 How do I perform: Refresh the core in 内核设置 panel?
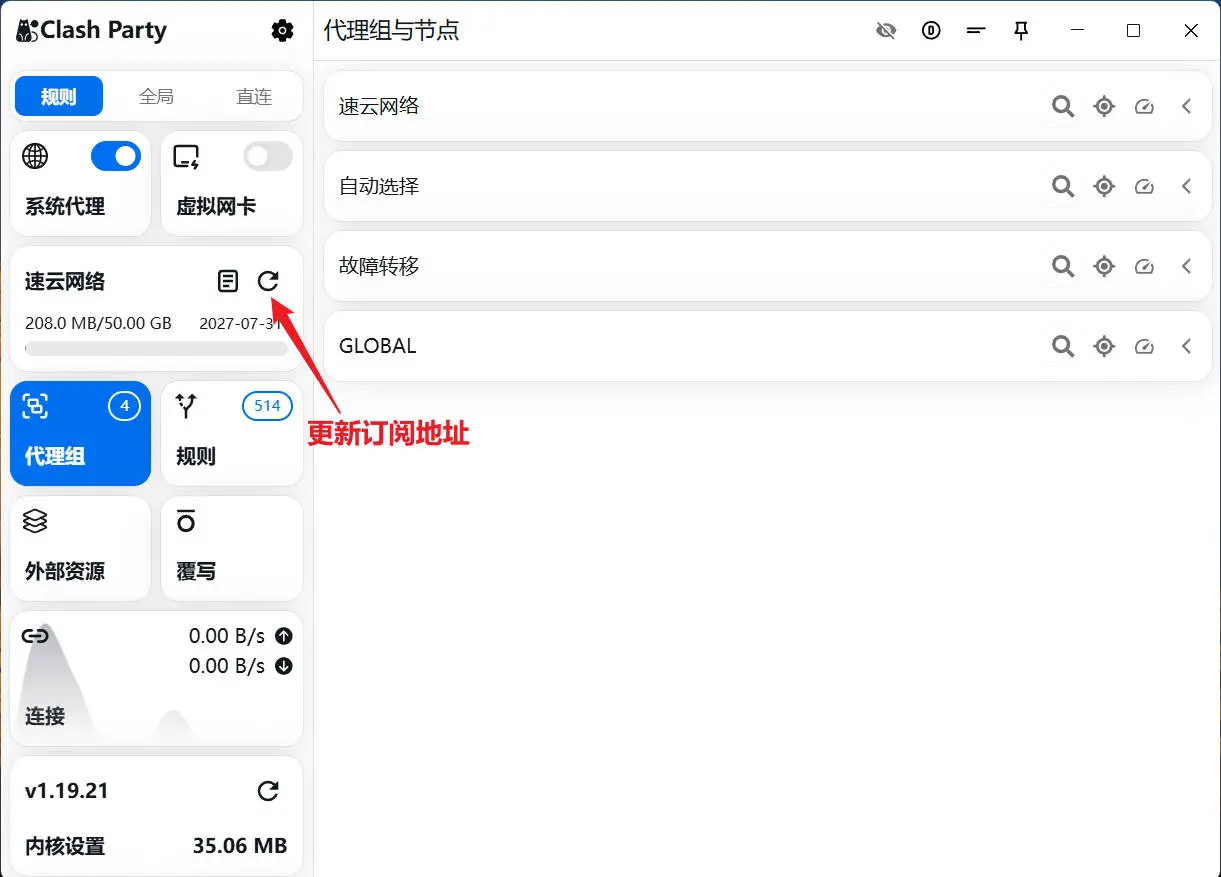pyautogui.click(x=268, y=790)
